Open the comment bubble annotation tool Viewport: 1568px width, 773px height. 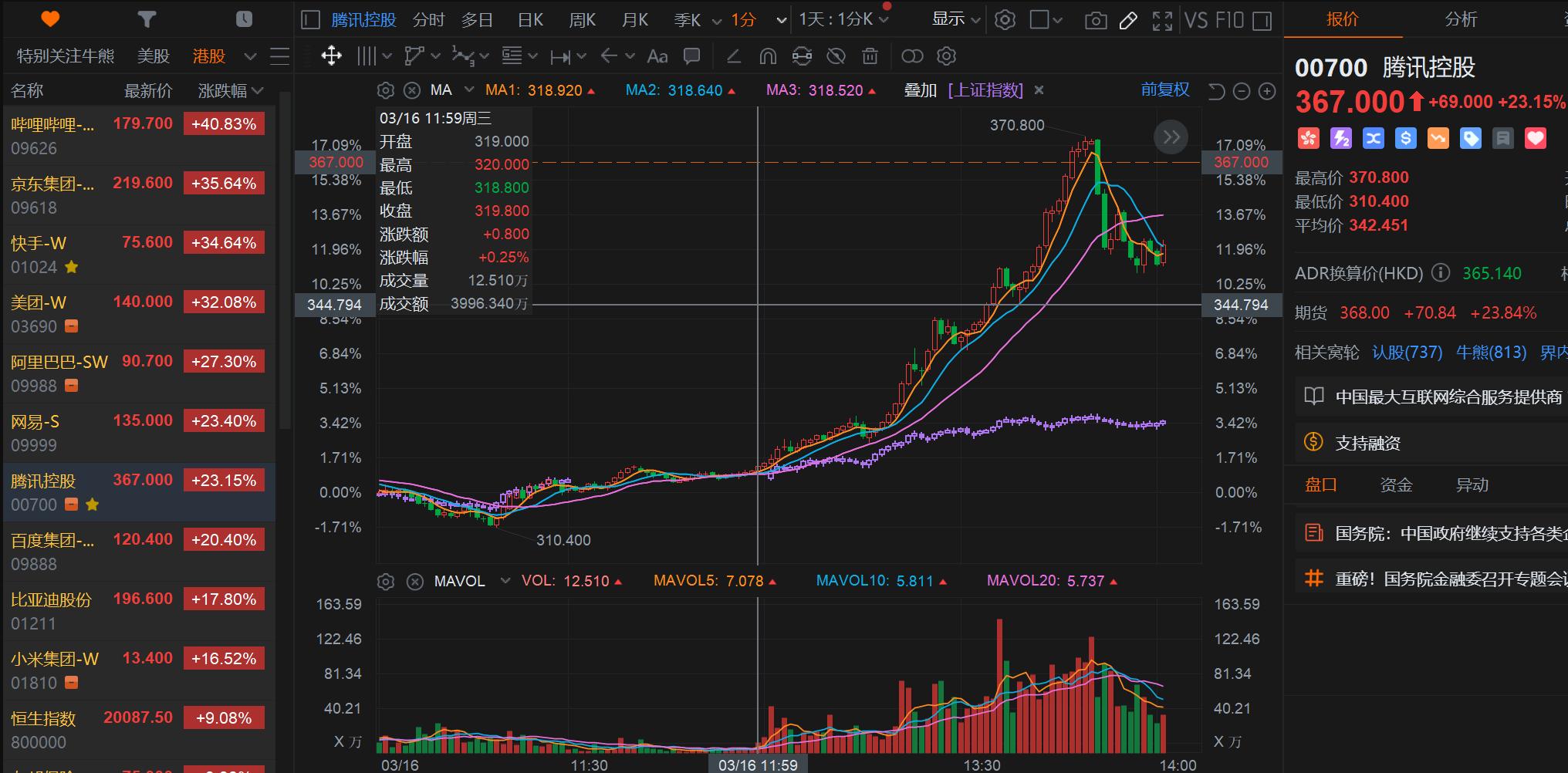pos(691,56)
